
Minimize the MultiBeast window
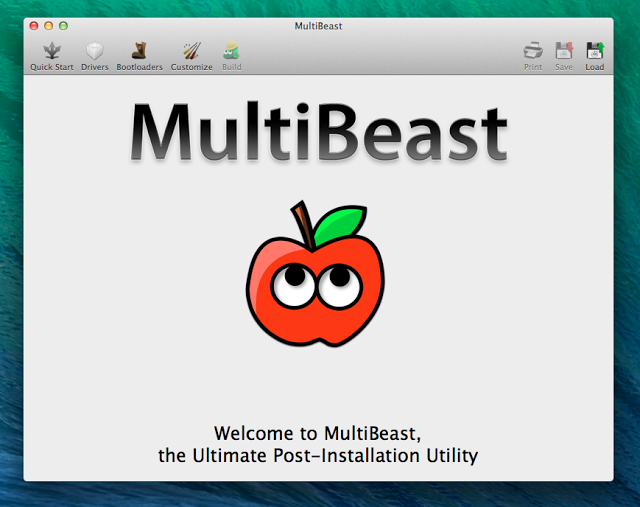click(49, 26)
